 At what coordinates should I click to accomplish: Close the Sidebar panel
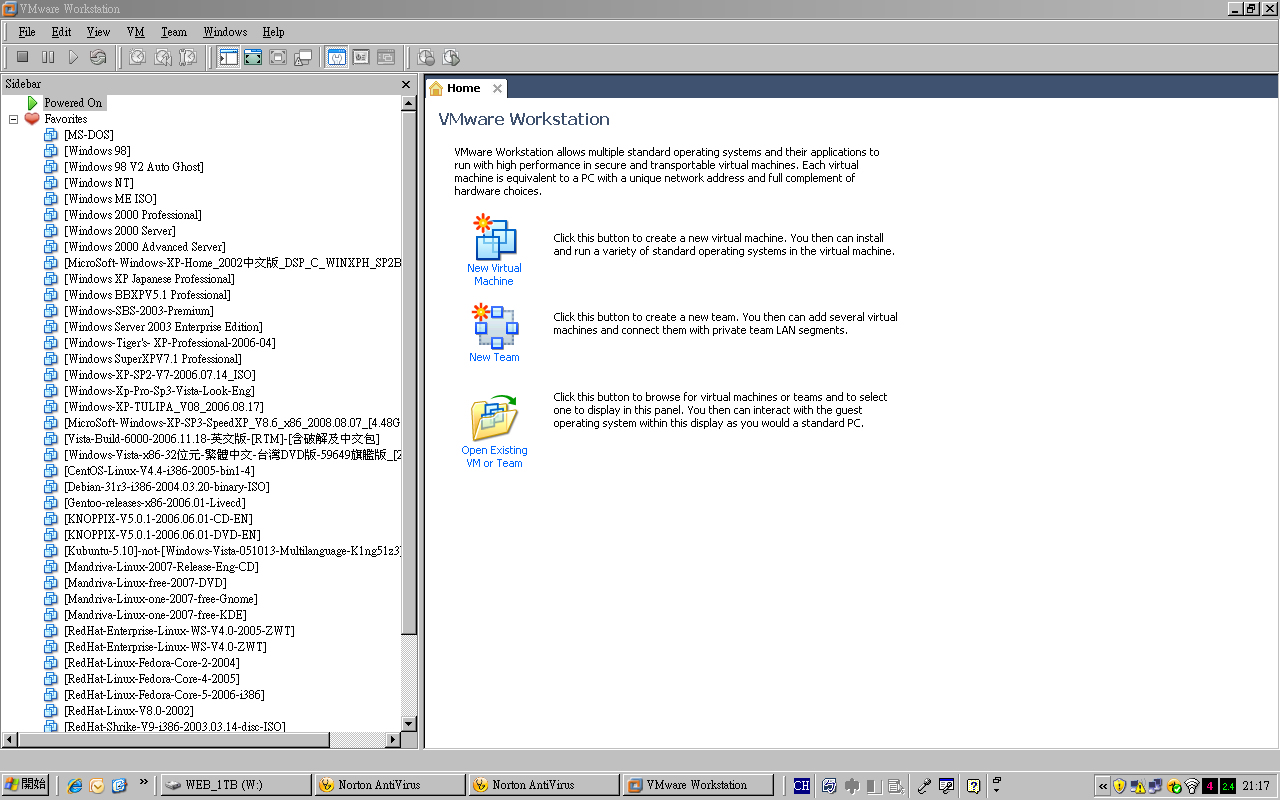[406, 84]
